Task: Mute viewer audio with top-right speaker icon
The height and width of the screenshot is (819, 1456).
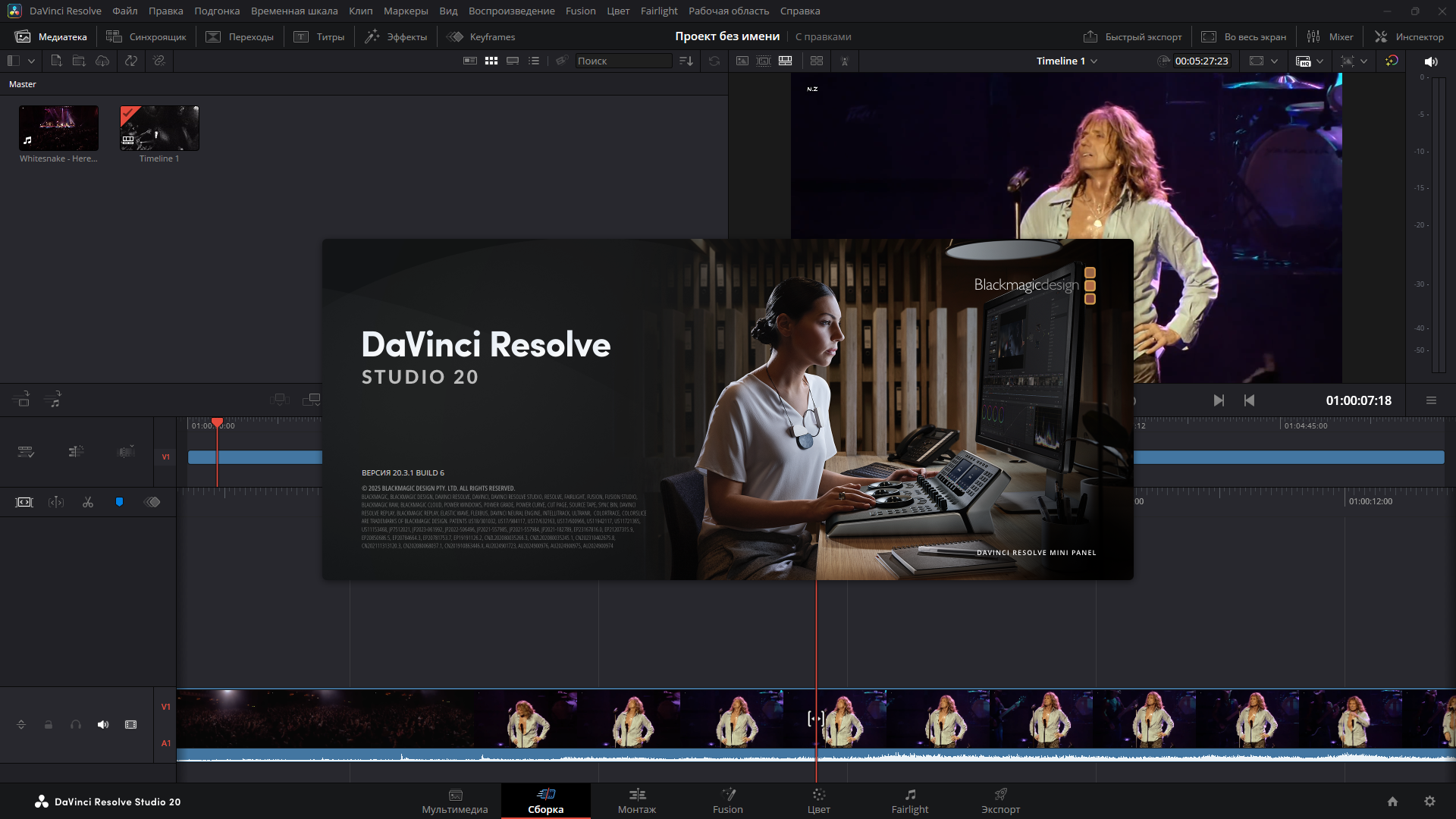Action: pyautogui.click(x=1431, y=61)
